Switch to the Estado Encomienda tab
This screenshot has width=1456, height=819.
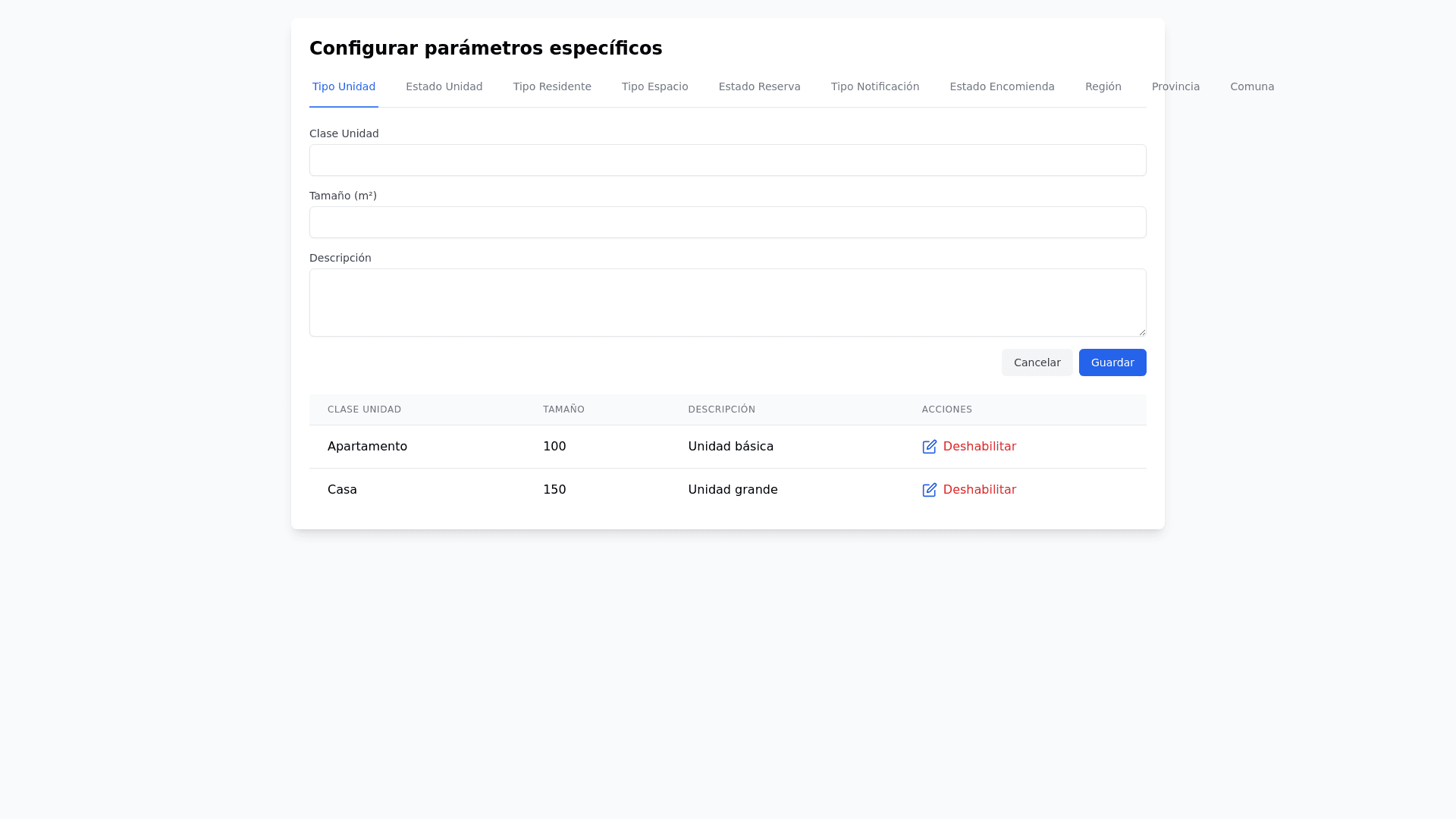tap(1002, 86)
